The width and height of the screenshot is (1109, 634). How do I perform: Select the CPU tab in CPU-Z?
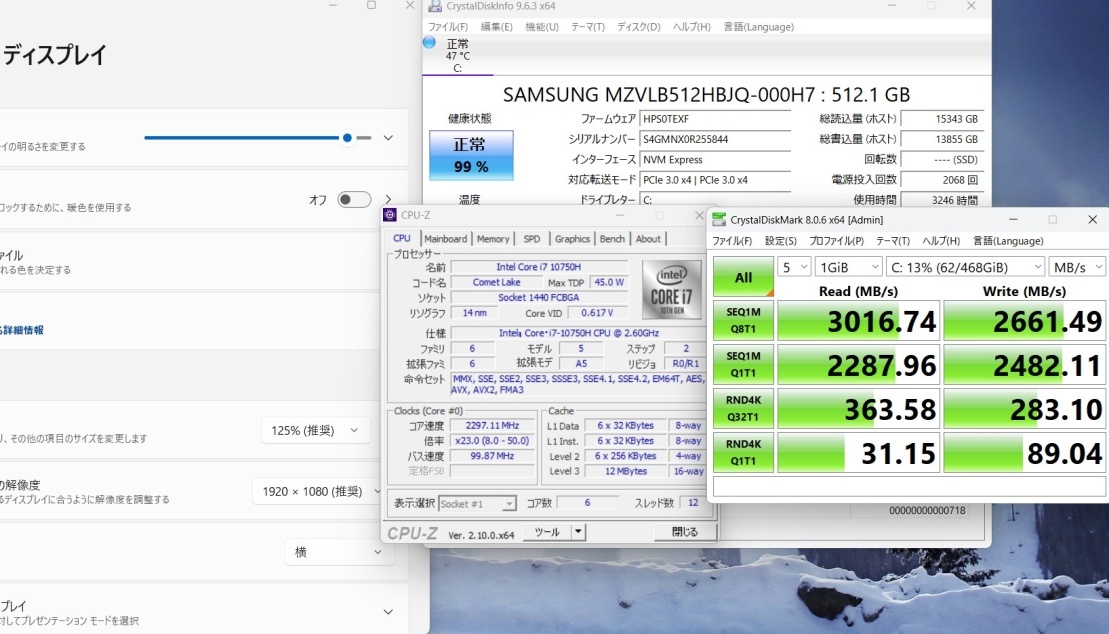click(402, 238)
